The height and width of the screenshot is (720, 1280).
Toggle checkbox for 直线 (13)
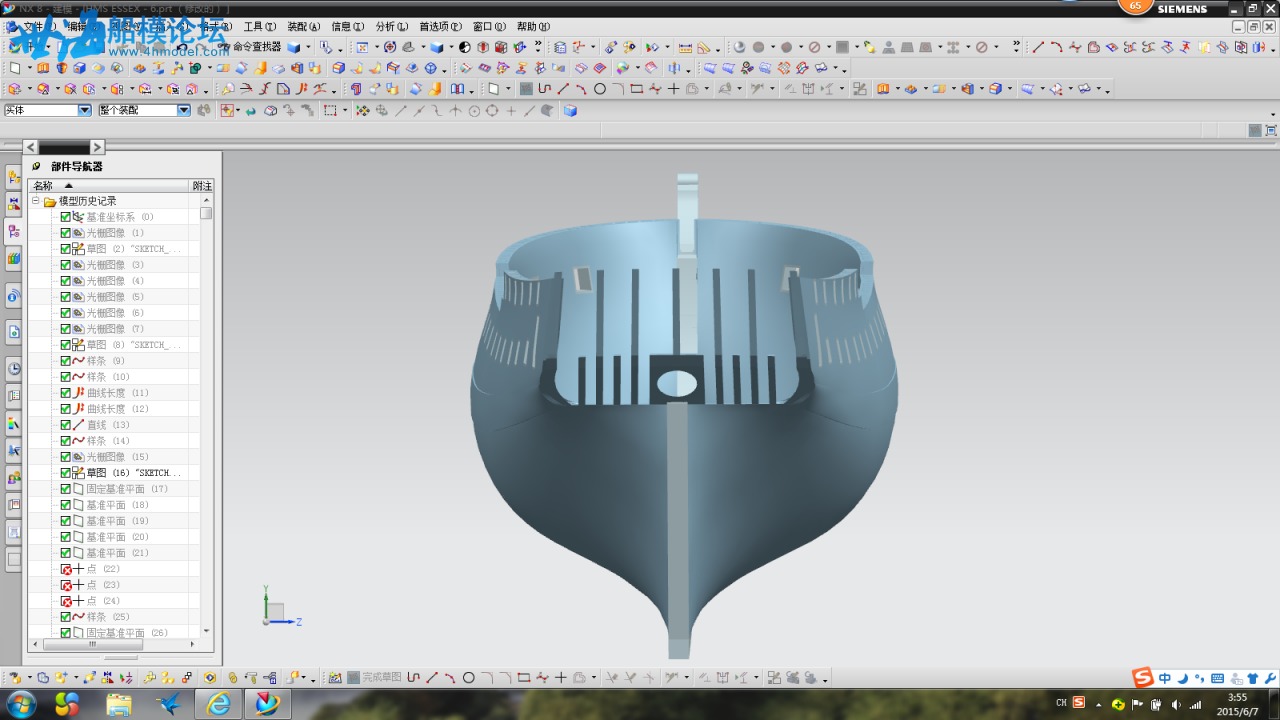(x=66, y=425)
